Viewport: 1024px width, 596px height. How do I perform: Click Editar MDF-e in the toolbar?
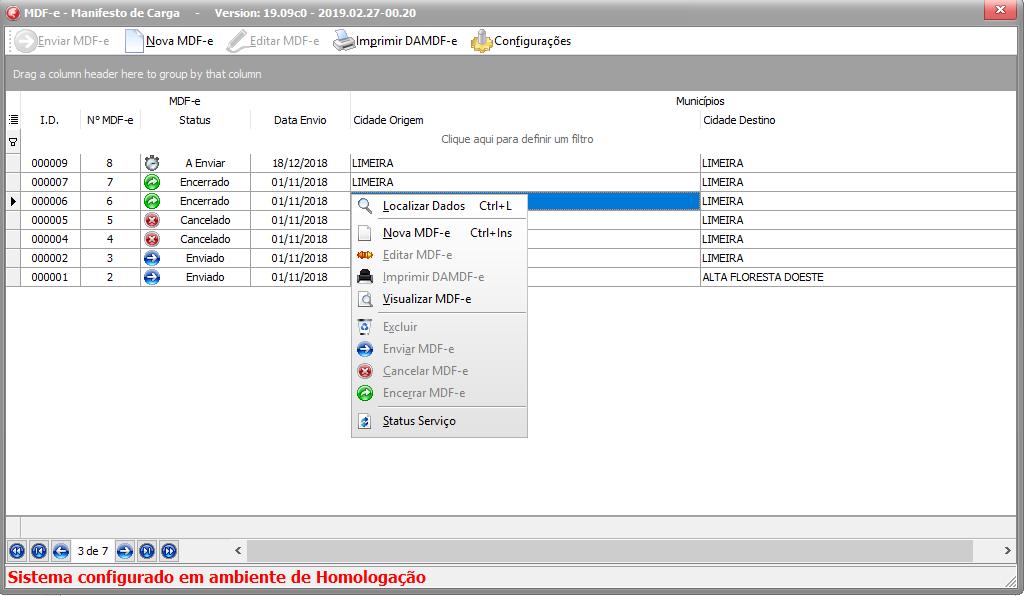click(x=273, y=41)
